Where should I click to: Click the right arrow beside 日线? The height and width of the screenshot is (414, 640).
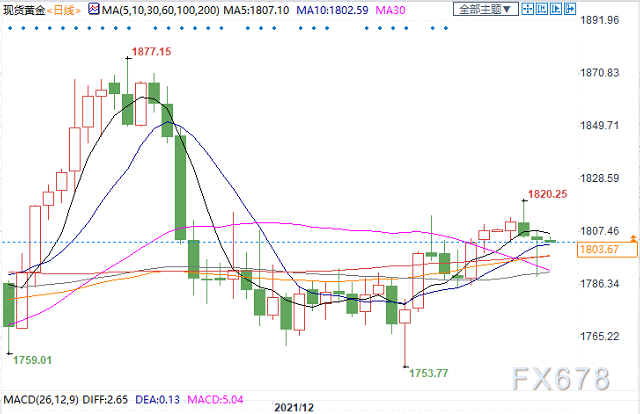tap(78, 11)
